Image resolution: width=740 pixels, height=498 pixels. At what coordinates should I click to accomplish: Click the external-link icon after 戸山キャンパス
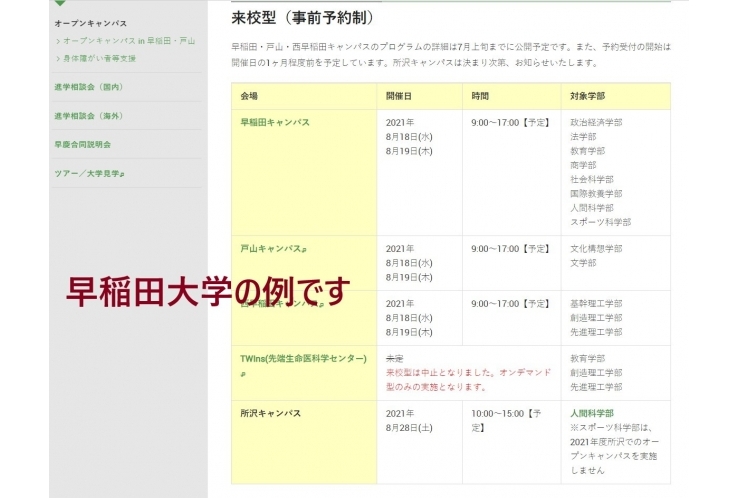coord(304,250)
